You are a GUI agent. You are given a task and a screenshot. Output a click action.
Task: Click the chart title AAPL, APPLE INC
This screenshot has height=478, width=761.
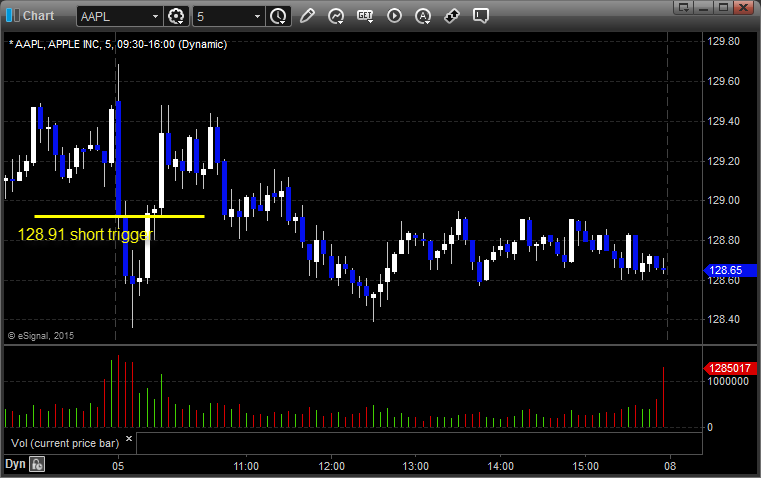[x=118, y=44]
